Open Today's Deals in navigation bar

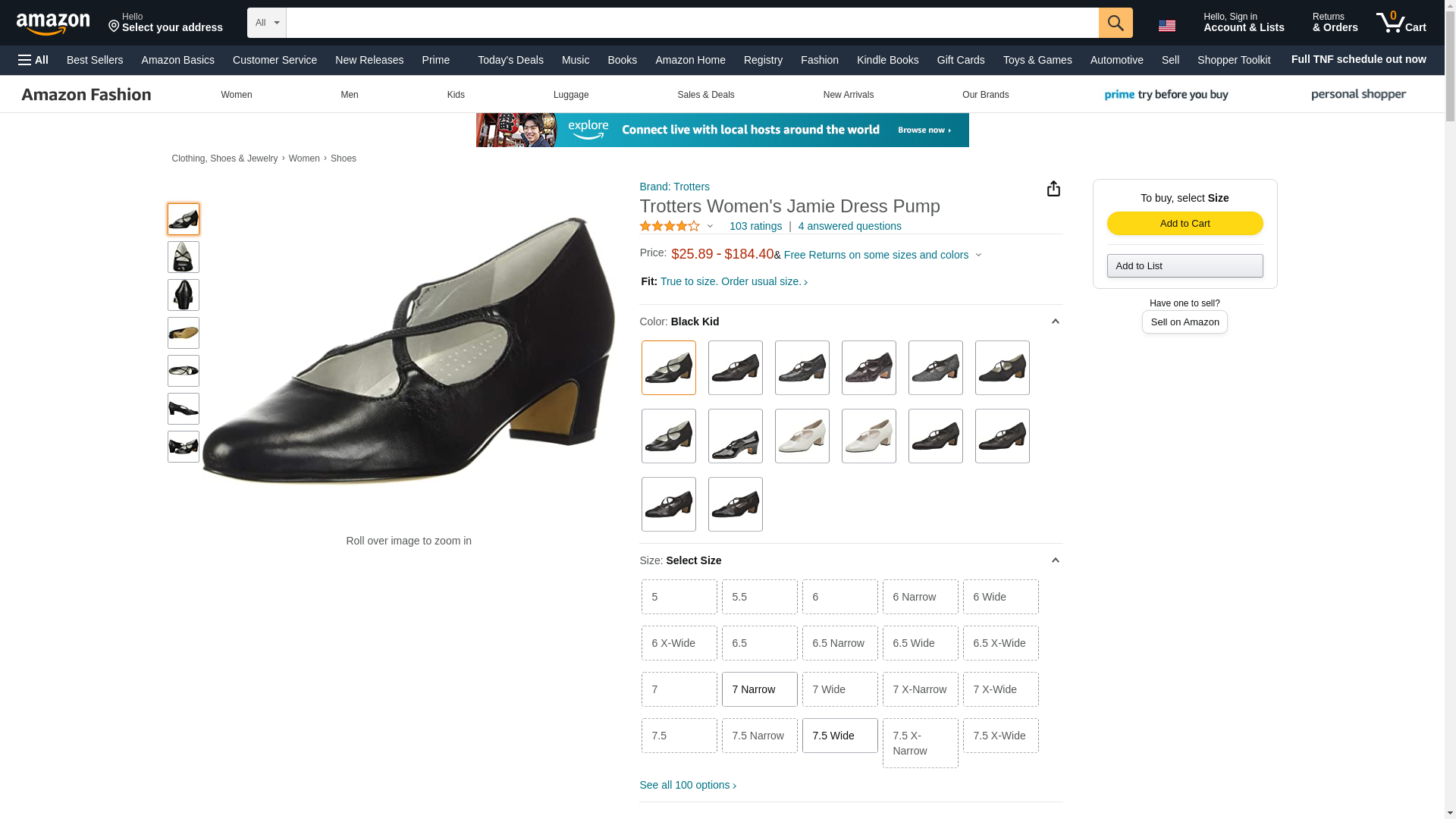coord(510,60)
